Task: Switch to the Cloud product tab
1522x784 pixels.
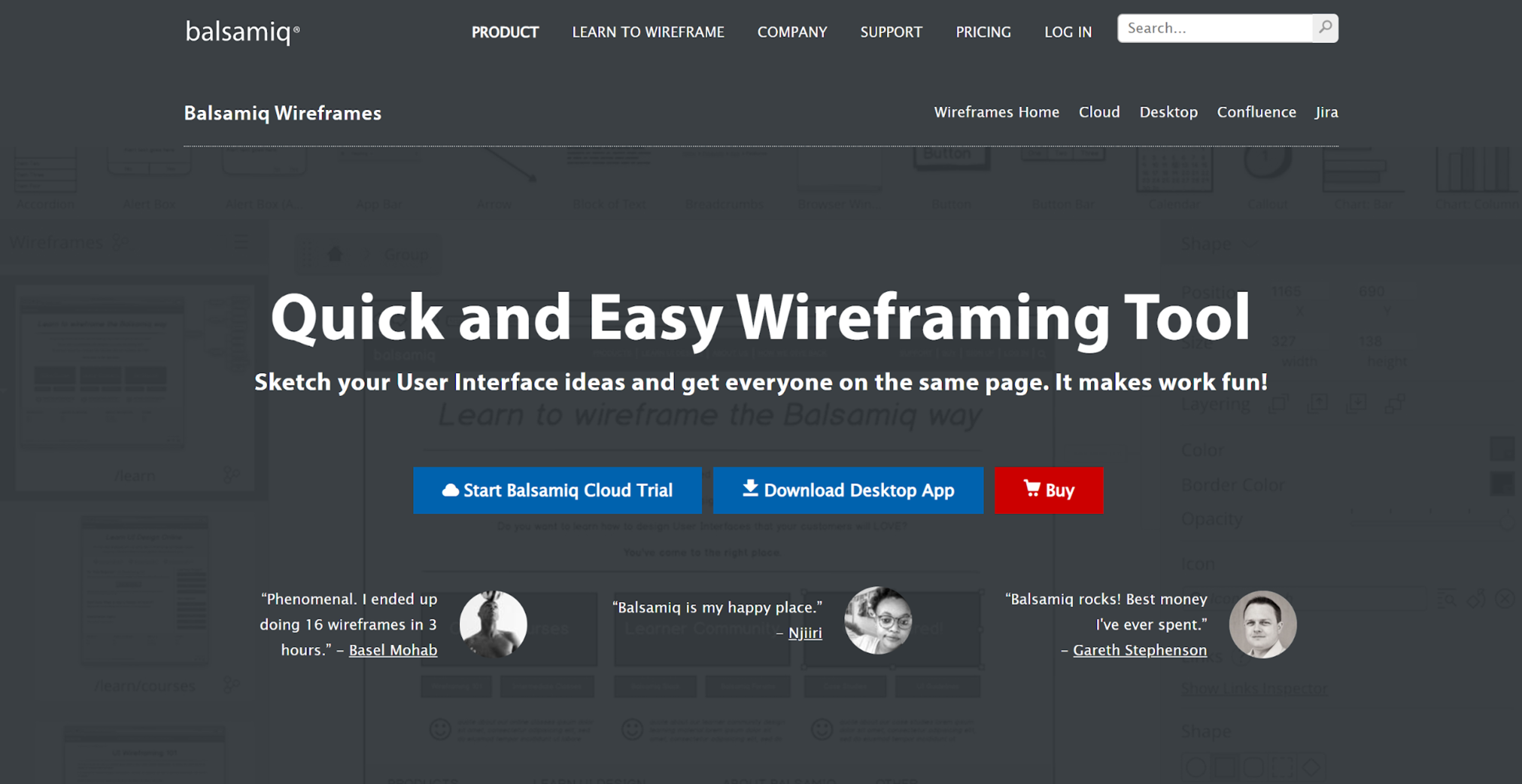Action: (1099, 112)
